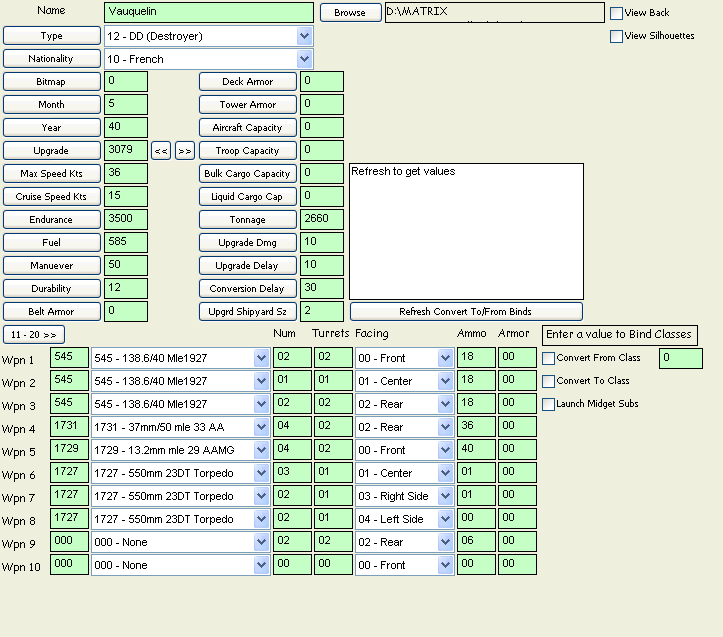The image size is (723, 637).
Task: Click Wpn 9 Ammo field showing 06
Action: point(476,542)
